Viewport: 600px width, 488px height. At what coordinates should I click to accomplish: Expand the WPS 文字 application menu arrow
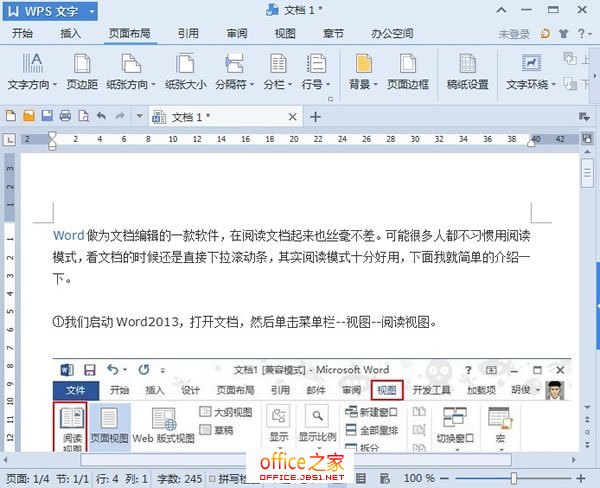click(92, 11)
